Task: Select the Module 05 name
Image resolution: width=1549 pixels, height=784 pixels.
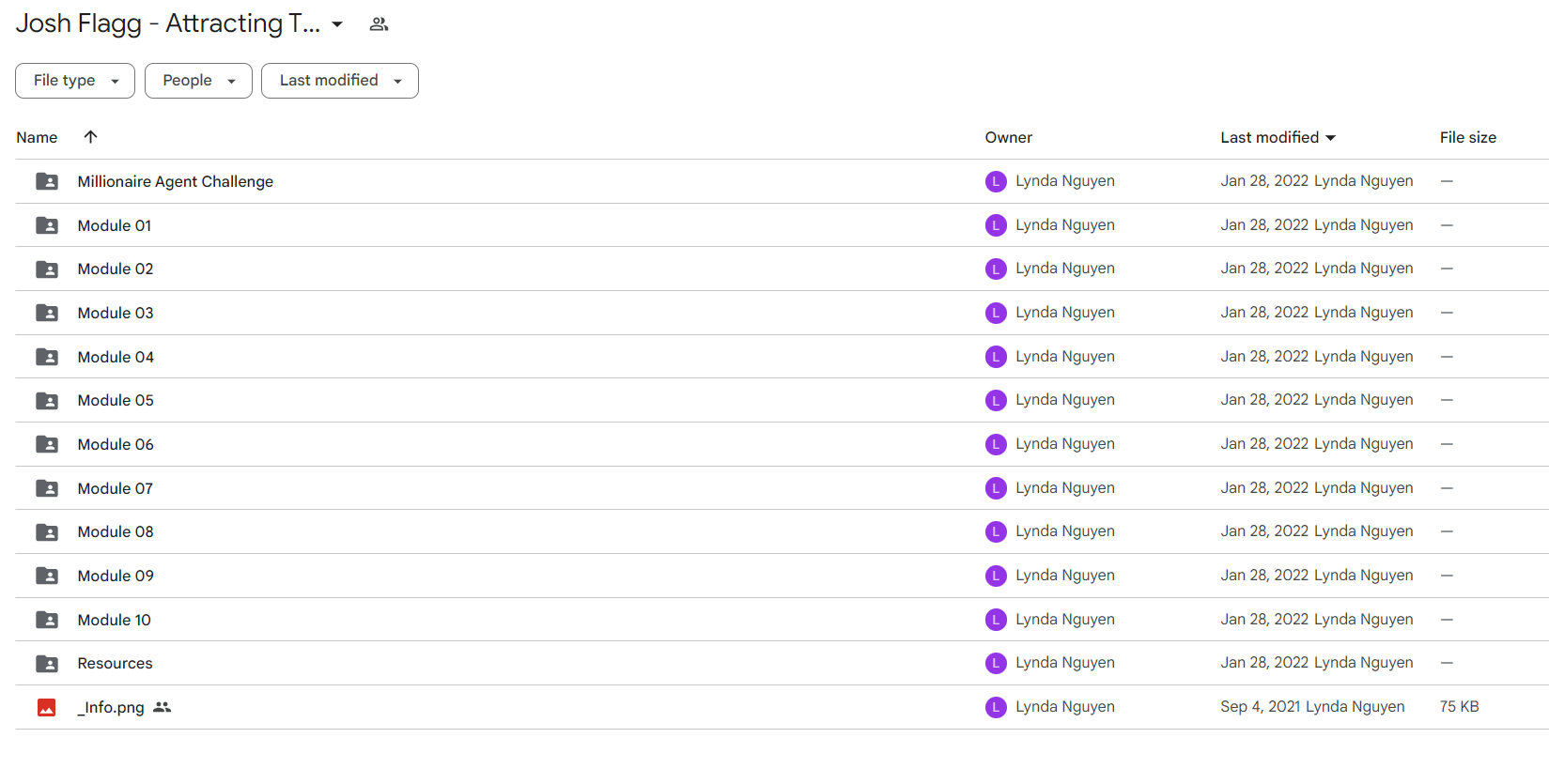Action: coord(116,401)
